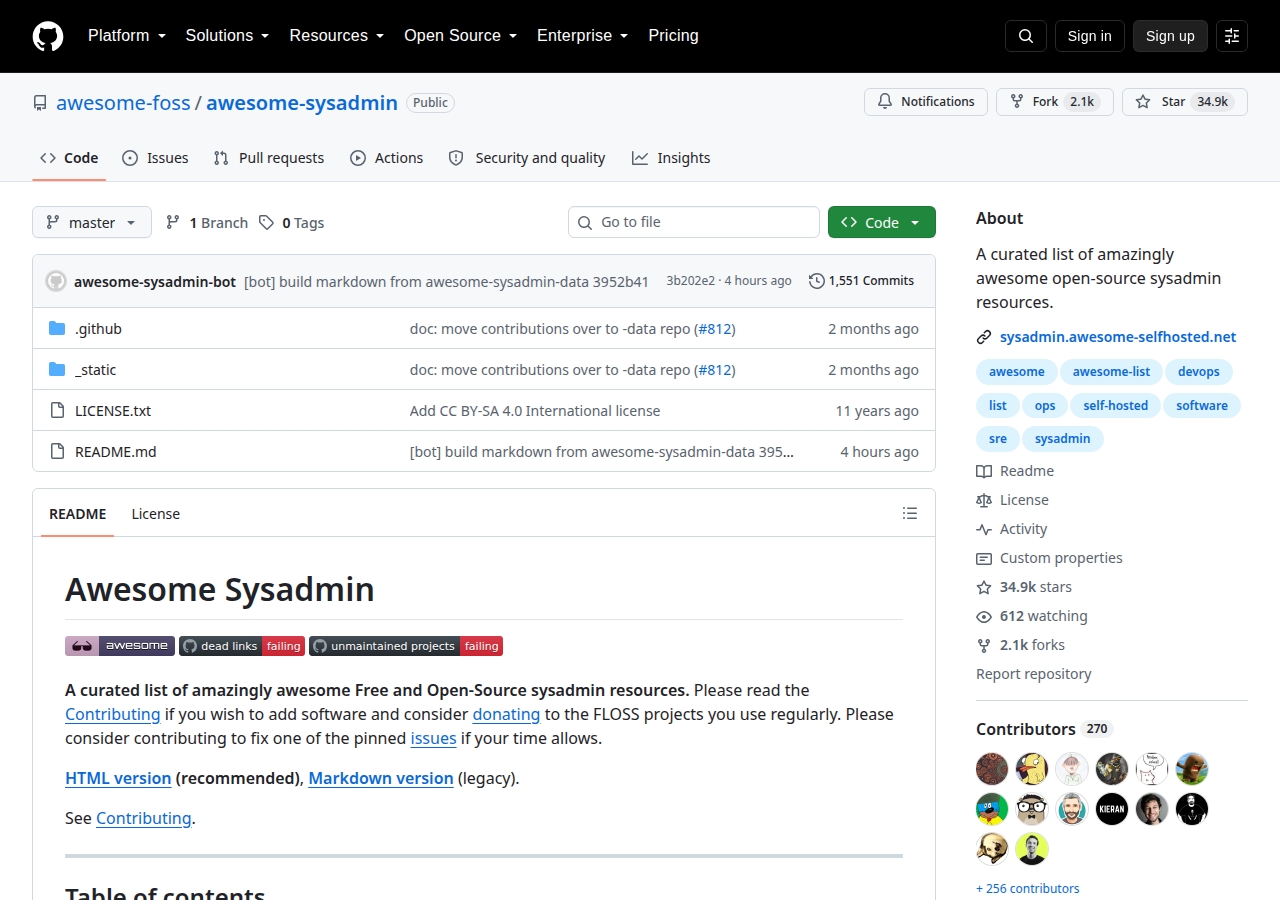Open the README.md file
Image resolution: width=1280 pixels, height=900 pixels.
coord(116,452)
